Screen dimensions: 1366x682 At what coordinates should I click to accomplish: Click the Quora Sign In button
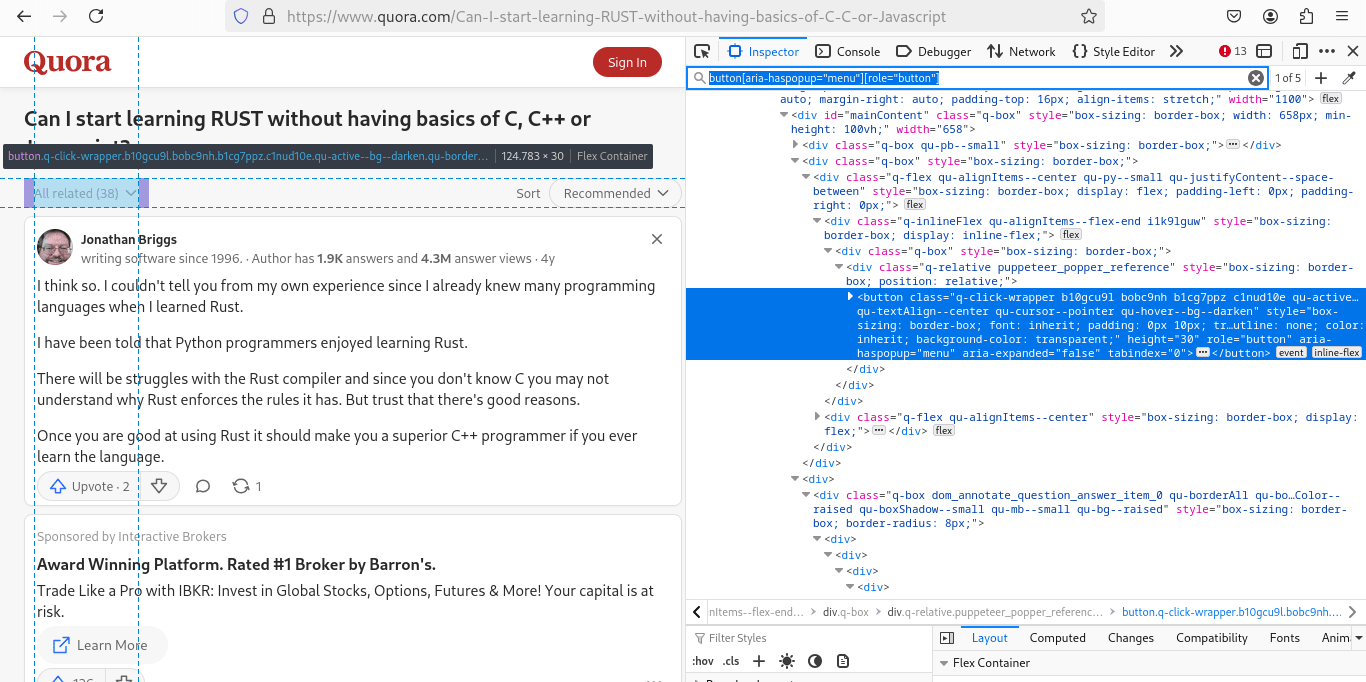click(x=627, y=62)
